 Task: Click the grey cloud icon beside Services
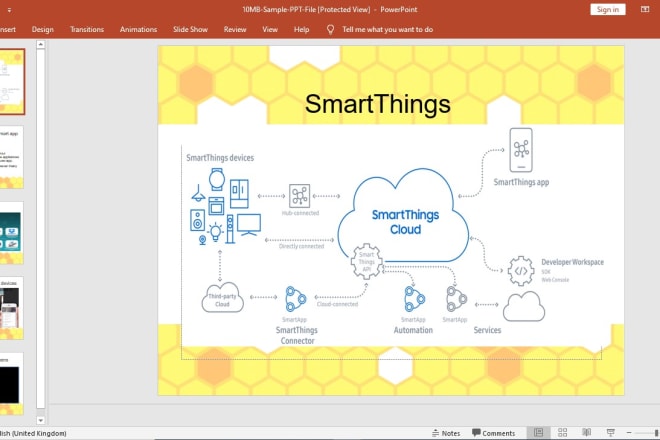tap(524, 306)
